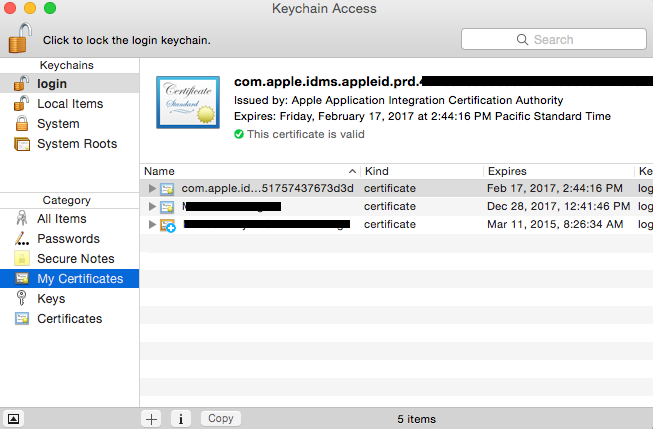Click the All Items keys icon

(x=21, y=218)
